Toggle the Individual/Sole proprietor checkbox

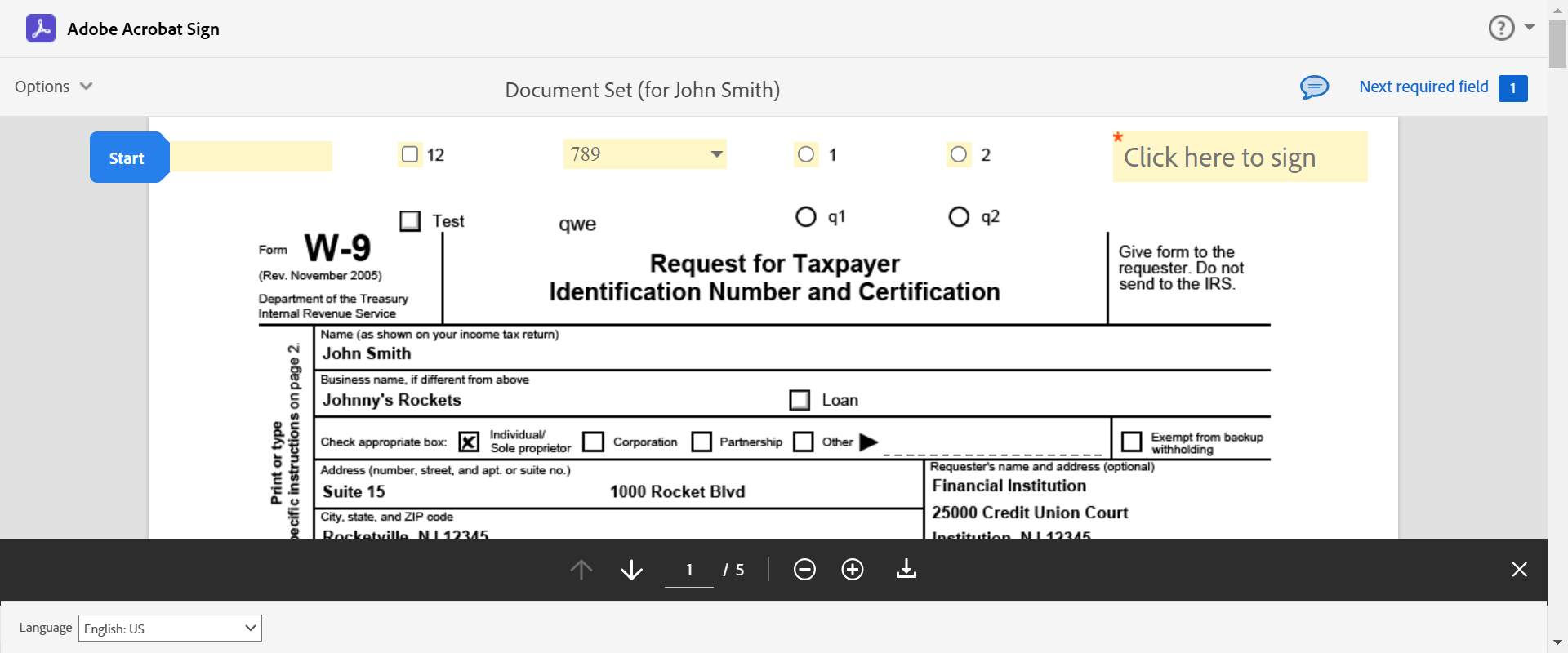point(469,442)
